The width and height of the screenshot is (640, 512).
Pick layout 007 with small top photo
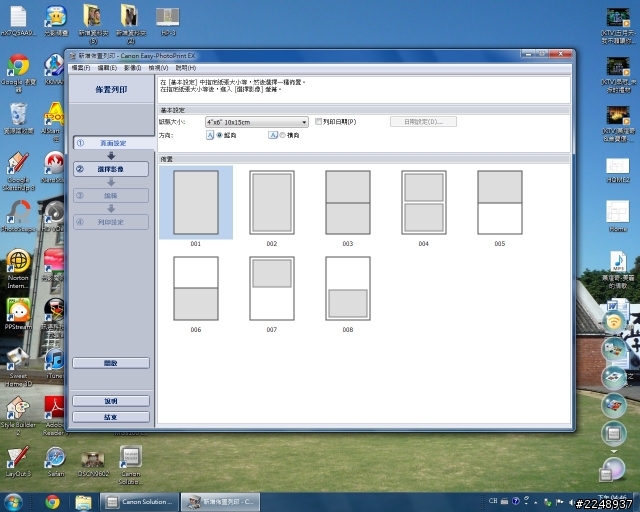271,288
